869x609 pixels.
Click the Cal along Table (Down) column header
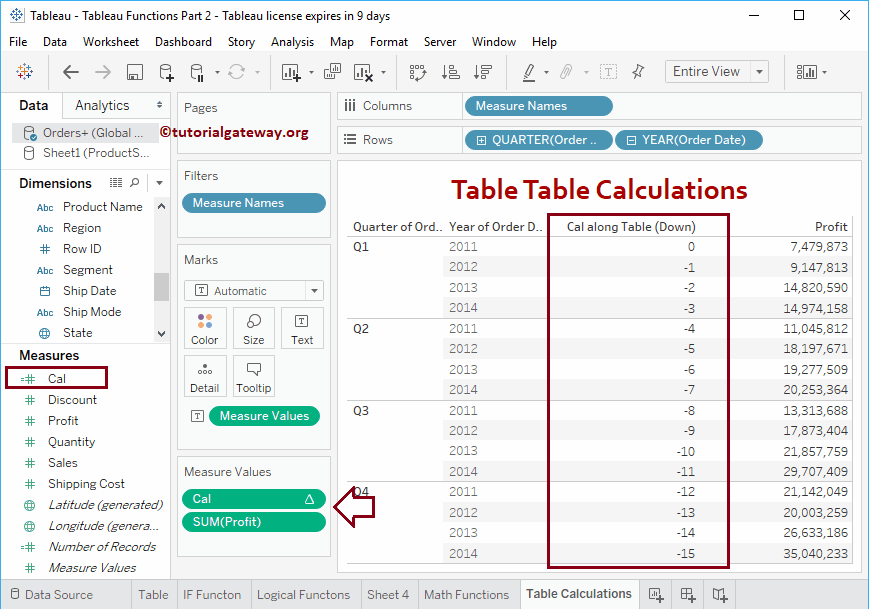pos(631,227)
